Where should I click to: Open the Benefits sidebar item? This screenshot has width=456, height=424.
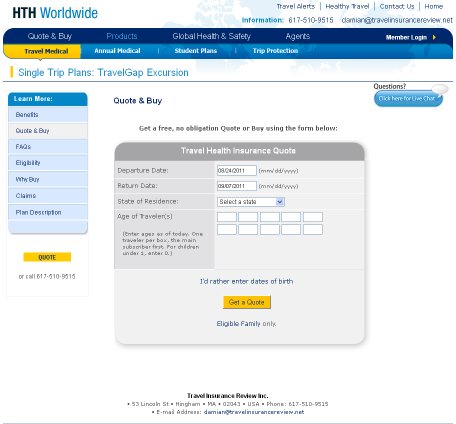coord(48,115)
